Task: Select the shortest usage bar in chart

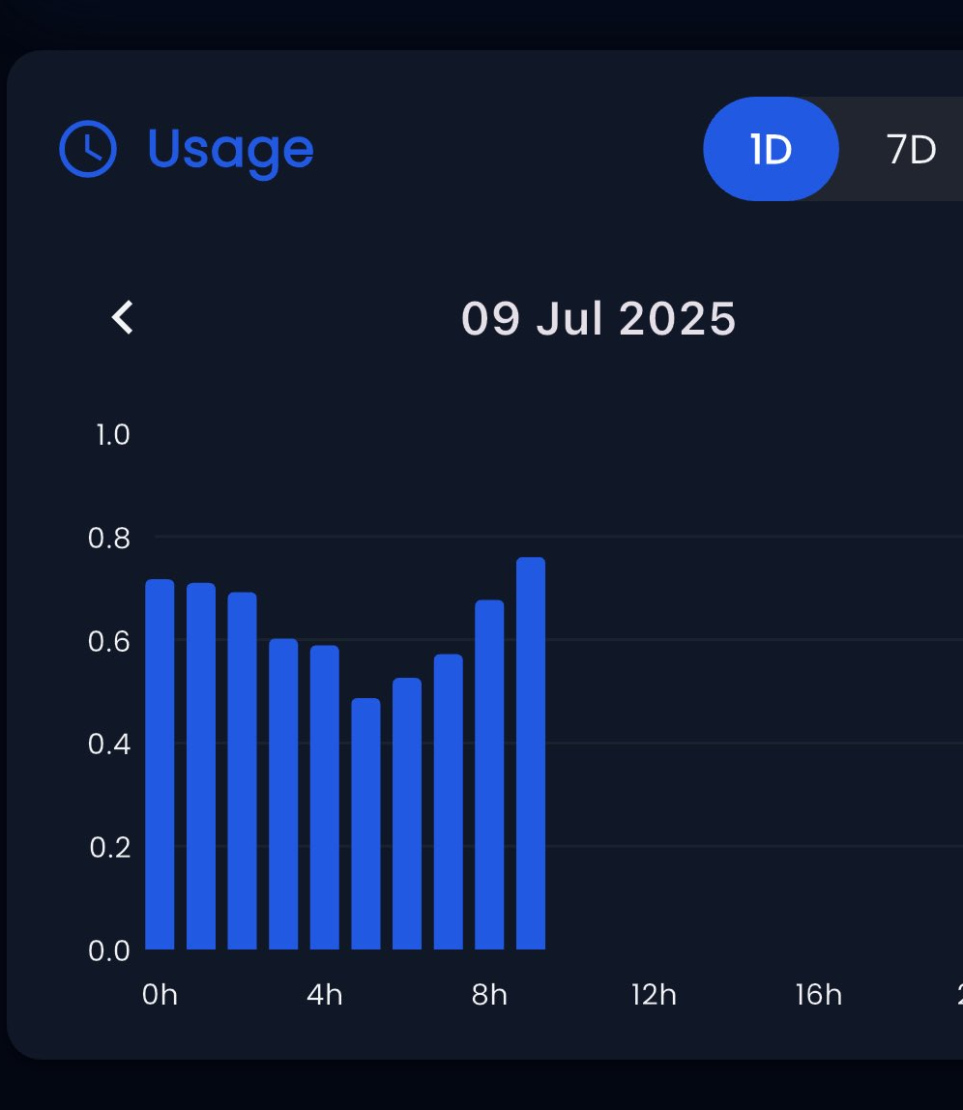Action: pyautogui.click(x=366, y=824)
